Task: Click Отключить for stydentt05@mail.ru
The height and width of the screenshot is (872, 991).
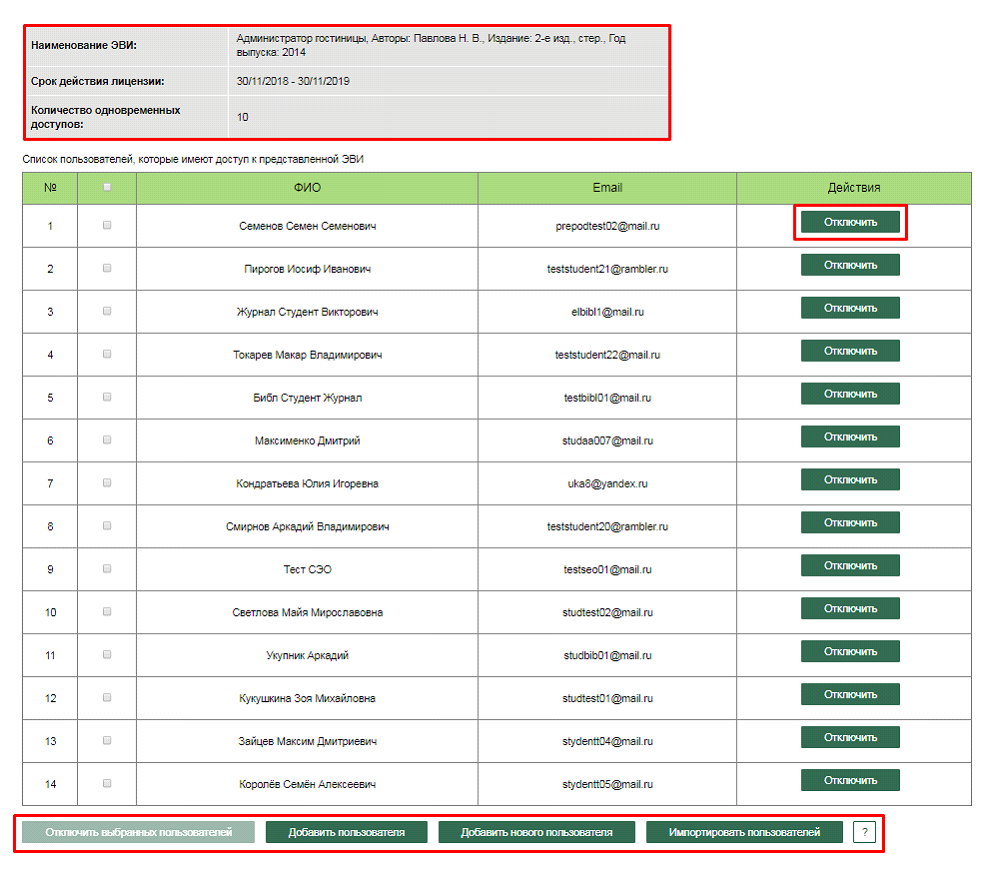Action: [850, 780]
